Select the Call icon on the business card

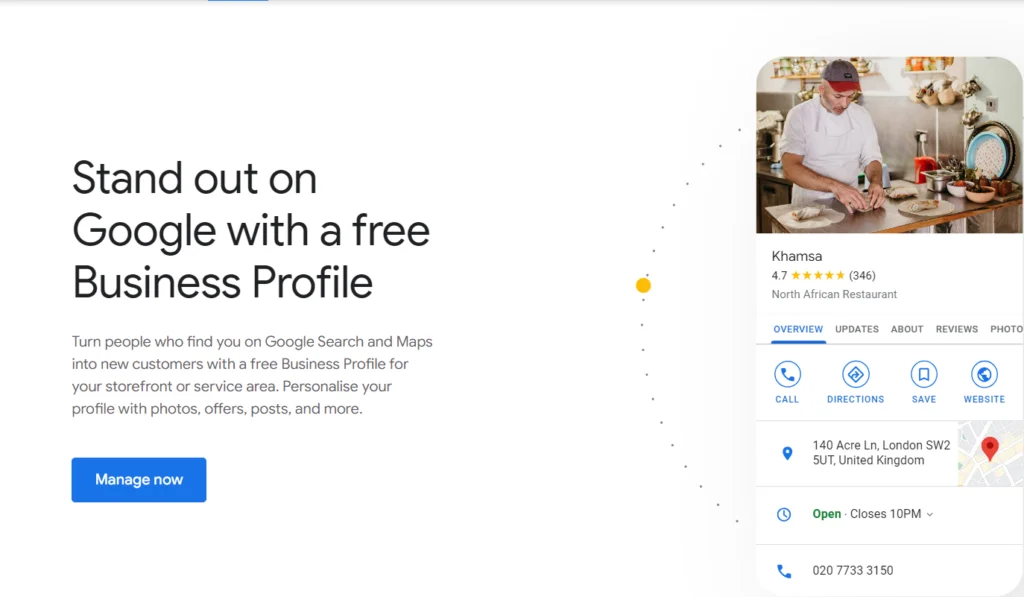tap(787, 376)
